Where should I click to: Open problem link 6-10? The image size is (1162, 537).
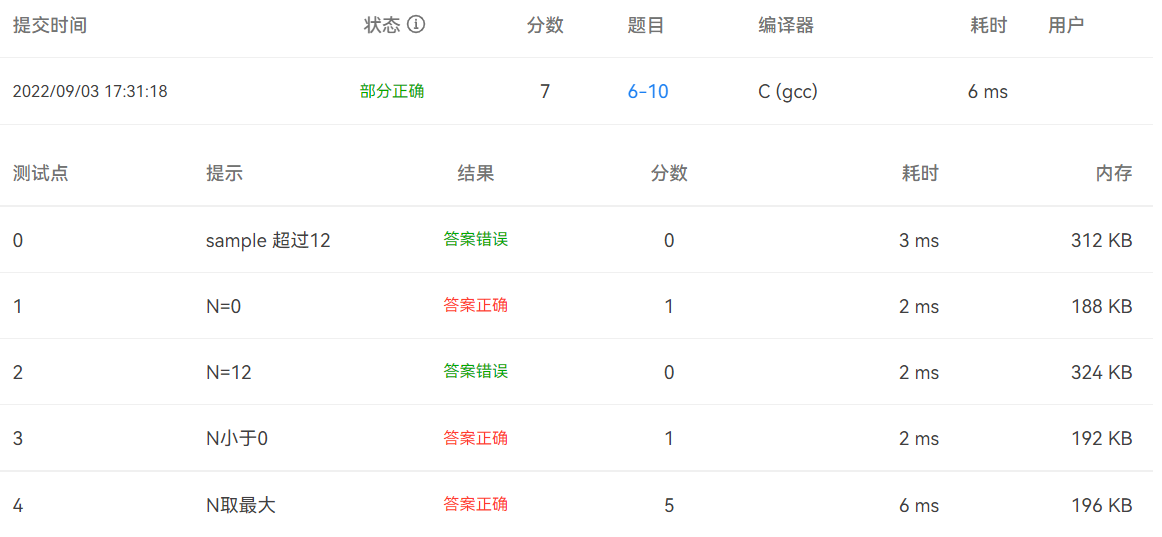648,92
